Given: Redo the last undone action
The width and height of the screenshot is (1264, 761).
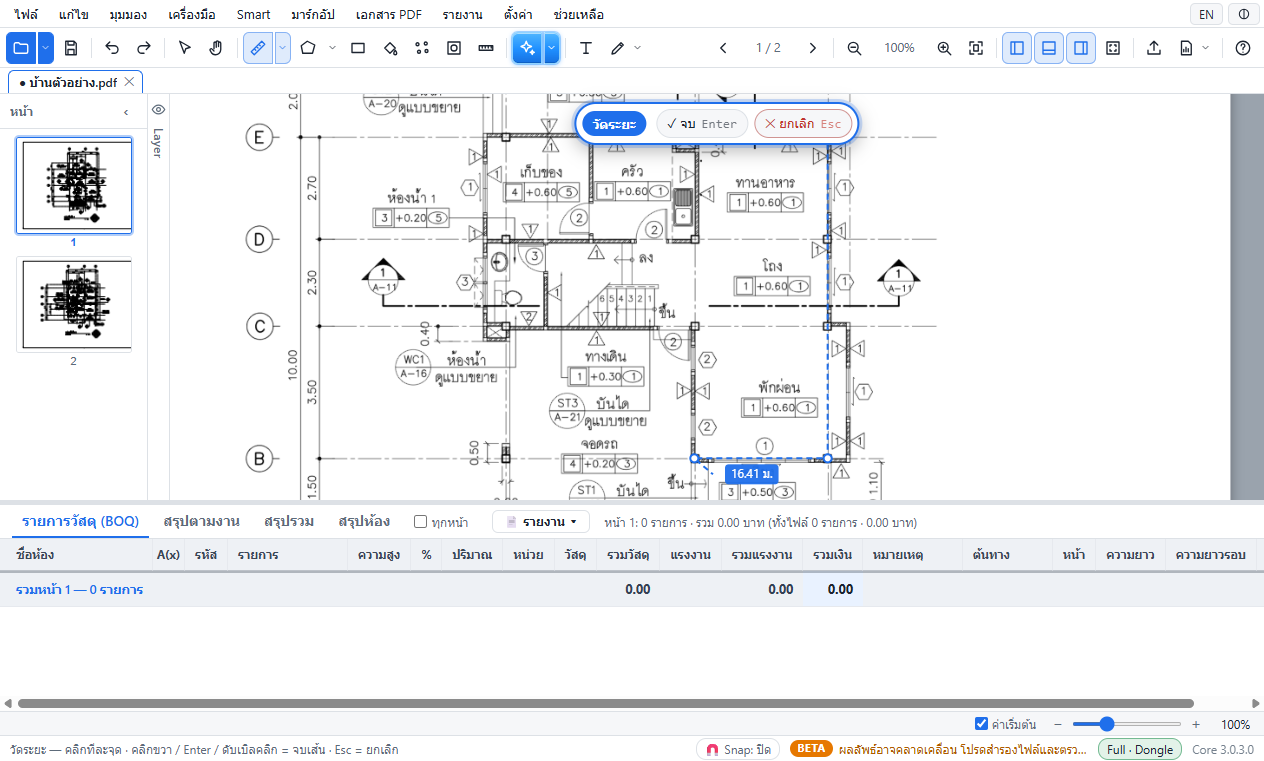Looking at the screenshot, I should click(x=144, y=48).
